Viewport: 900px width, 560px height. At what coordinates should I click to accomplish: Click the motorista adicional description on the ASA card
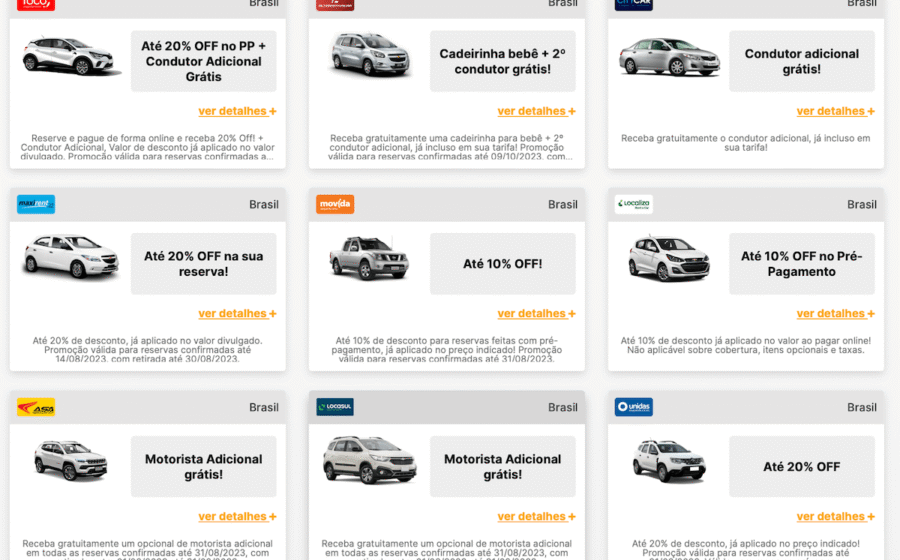pos(148,550)
